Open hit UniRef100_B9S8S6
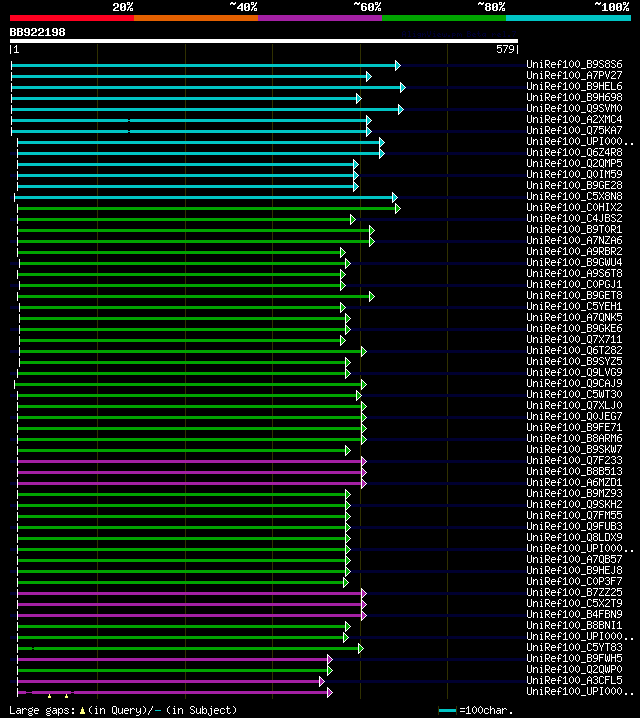This screenshot has height=718, width=640. [x=574, y=64]
